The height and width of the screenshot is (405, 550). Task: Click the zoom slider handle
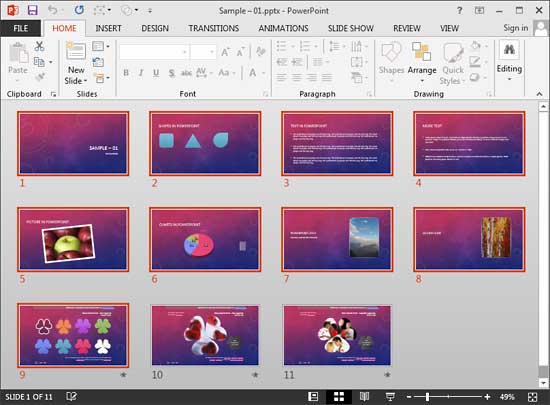[427, 397]
